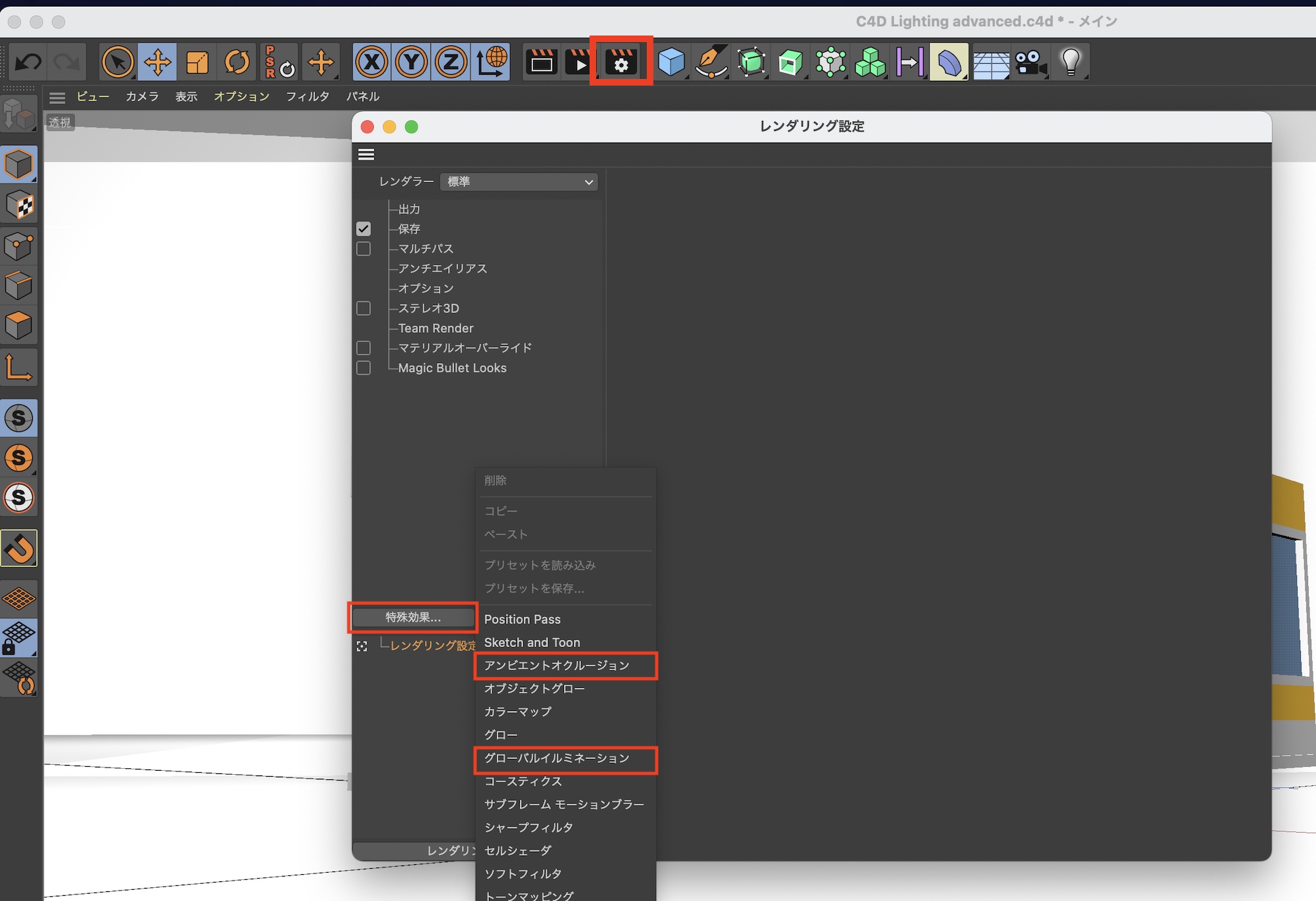Open the viewport hamburger menu icon

pyautogui.click(x=57, y=97)
